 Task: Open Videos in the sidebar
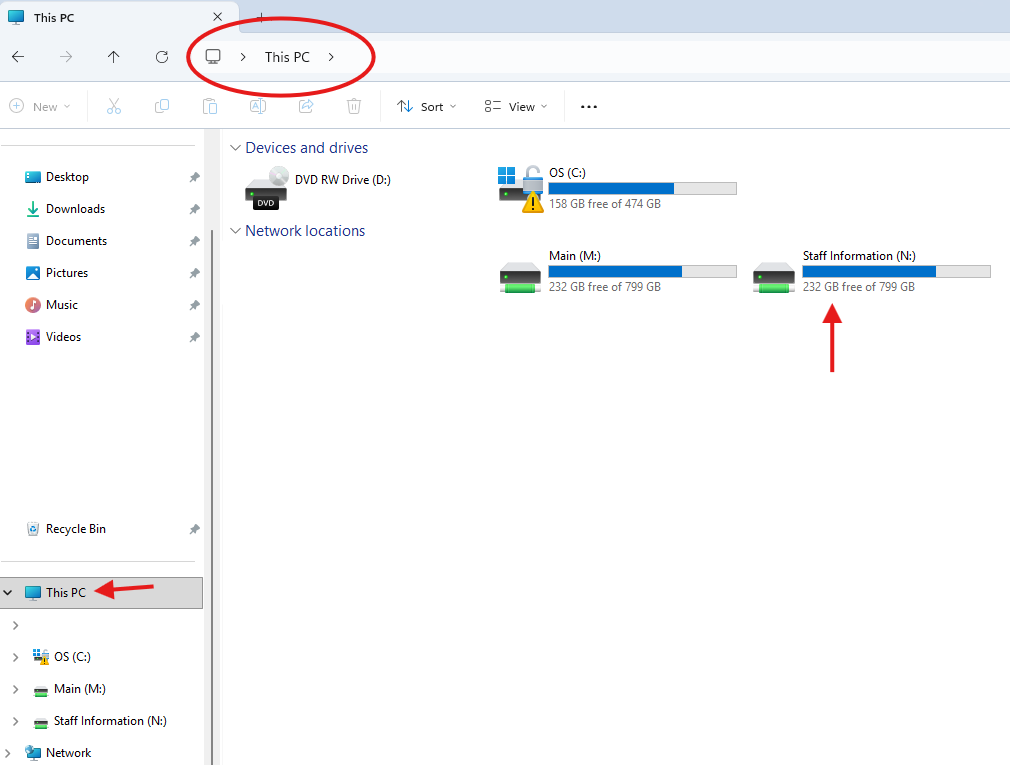pos(63,337)
